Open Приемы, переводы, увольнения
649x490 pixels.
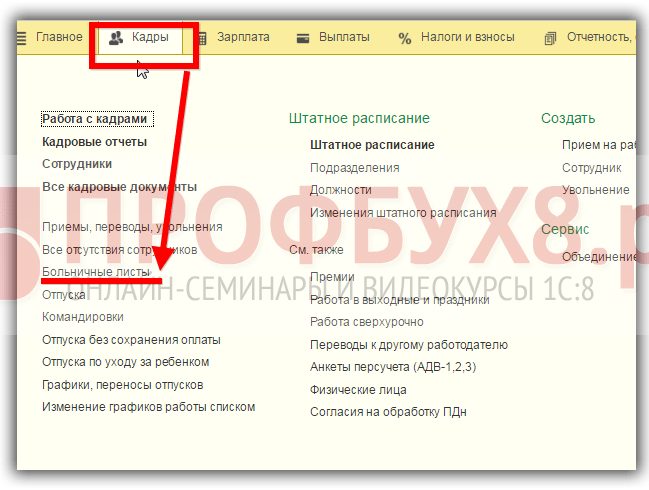click(132, 227)
